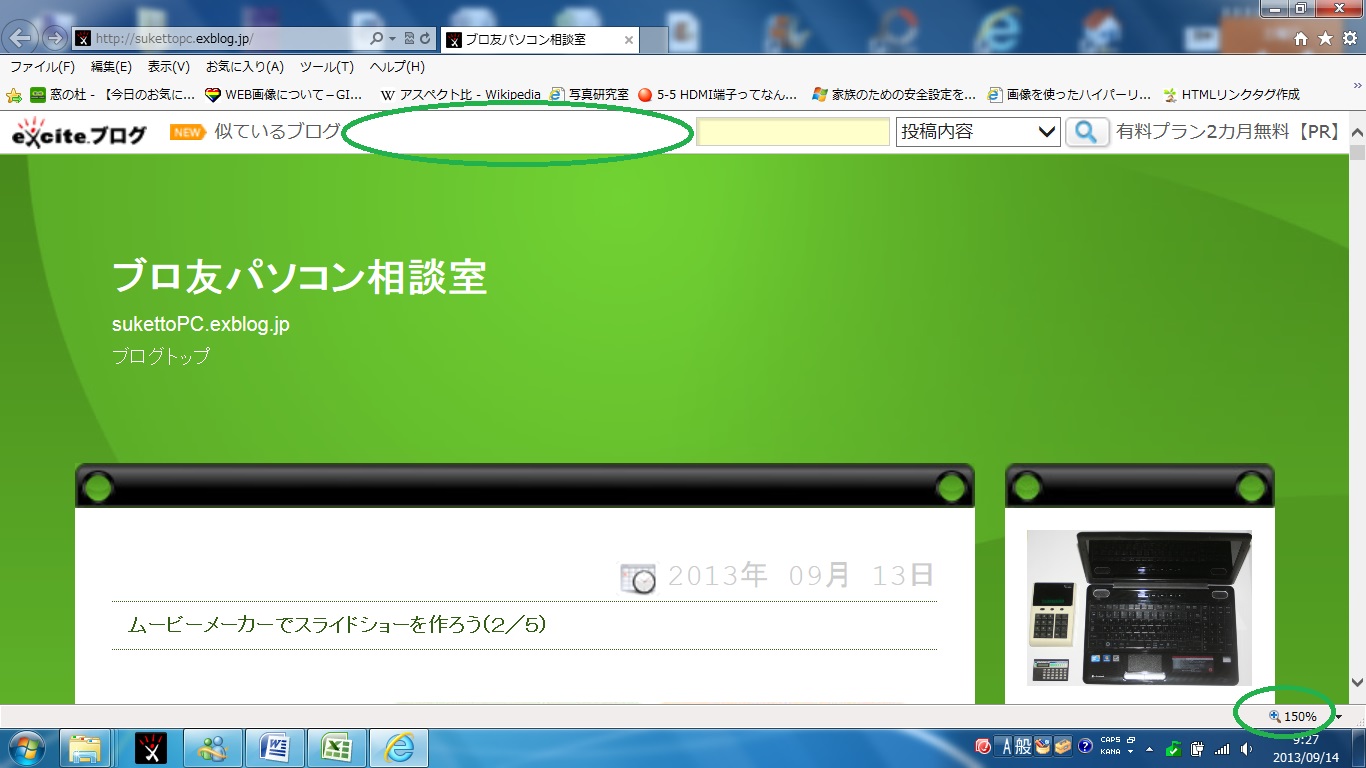Open the ファイル(F) menu
This screenshot has width=1366, height=768.
pos(42,67)
